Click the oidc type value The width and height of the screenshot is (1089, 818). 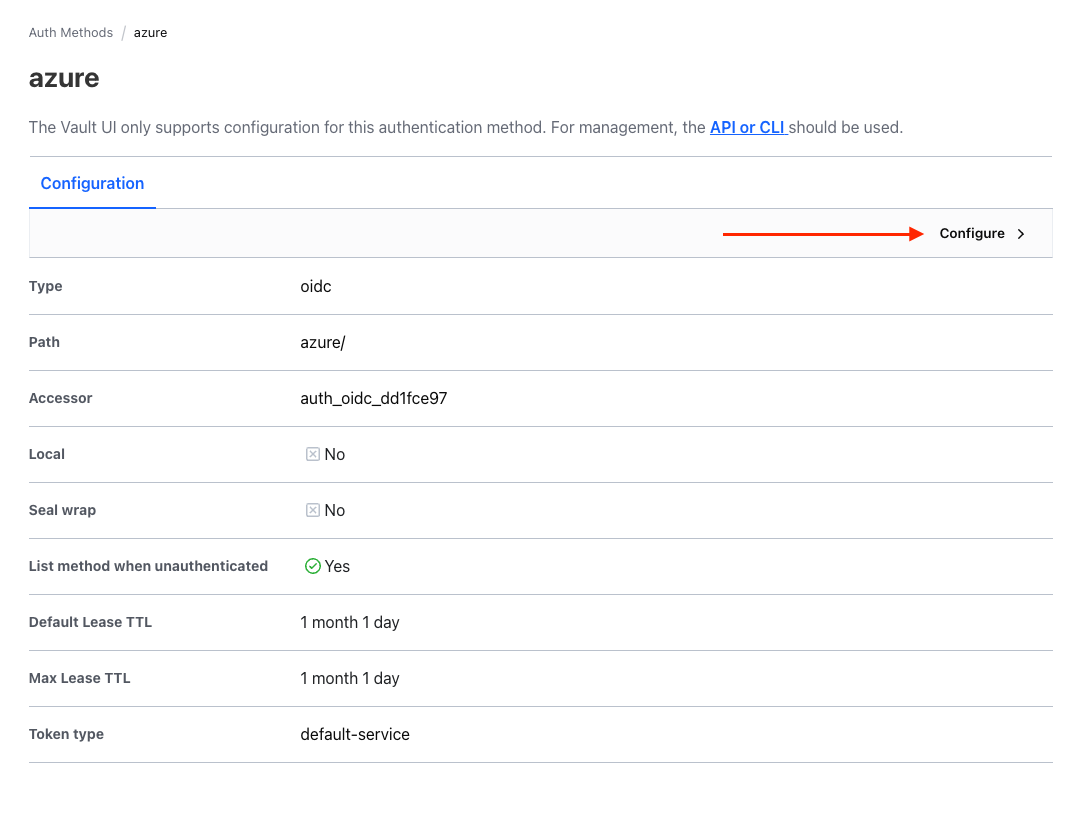point(316,286)
